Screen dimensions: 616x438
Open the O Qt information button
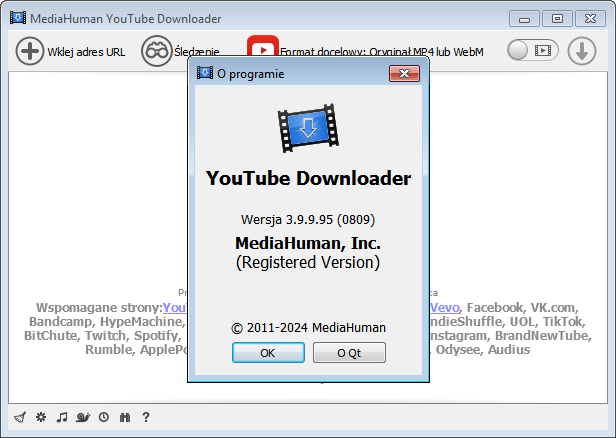pos(349,353)
